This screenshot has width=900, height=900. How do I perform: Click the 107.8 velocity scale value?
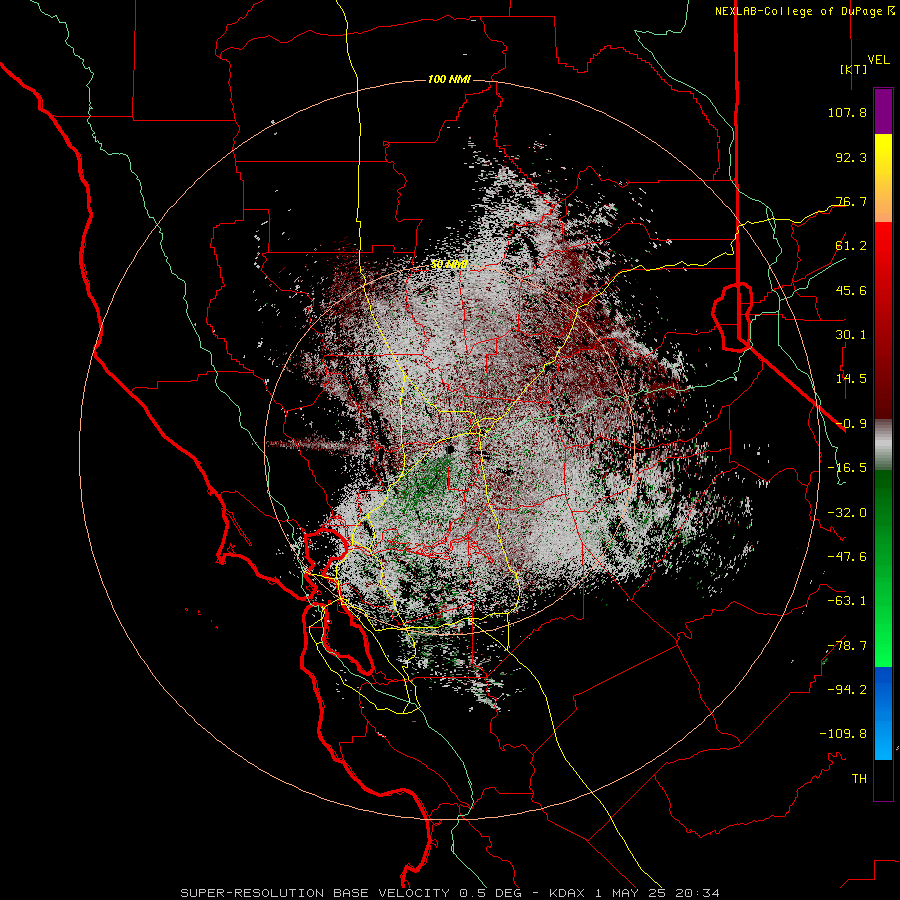(x=847, y=112)
